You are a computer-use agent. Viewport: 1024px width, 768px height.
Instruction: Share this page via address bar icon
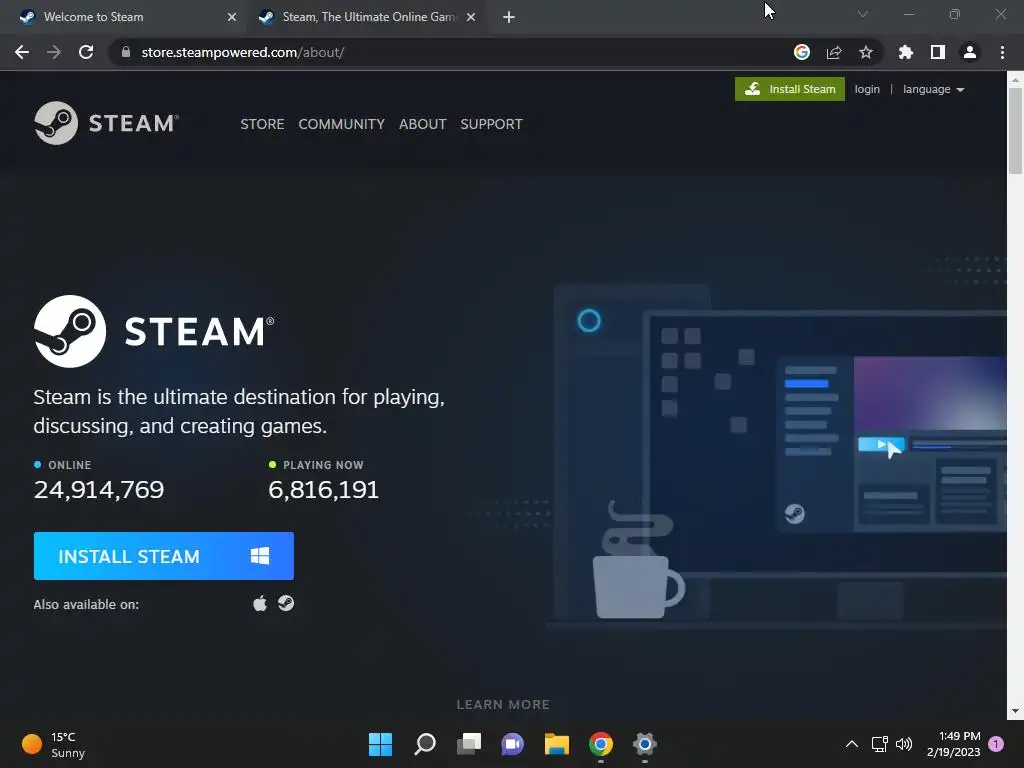[x=834, y=52]
